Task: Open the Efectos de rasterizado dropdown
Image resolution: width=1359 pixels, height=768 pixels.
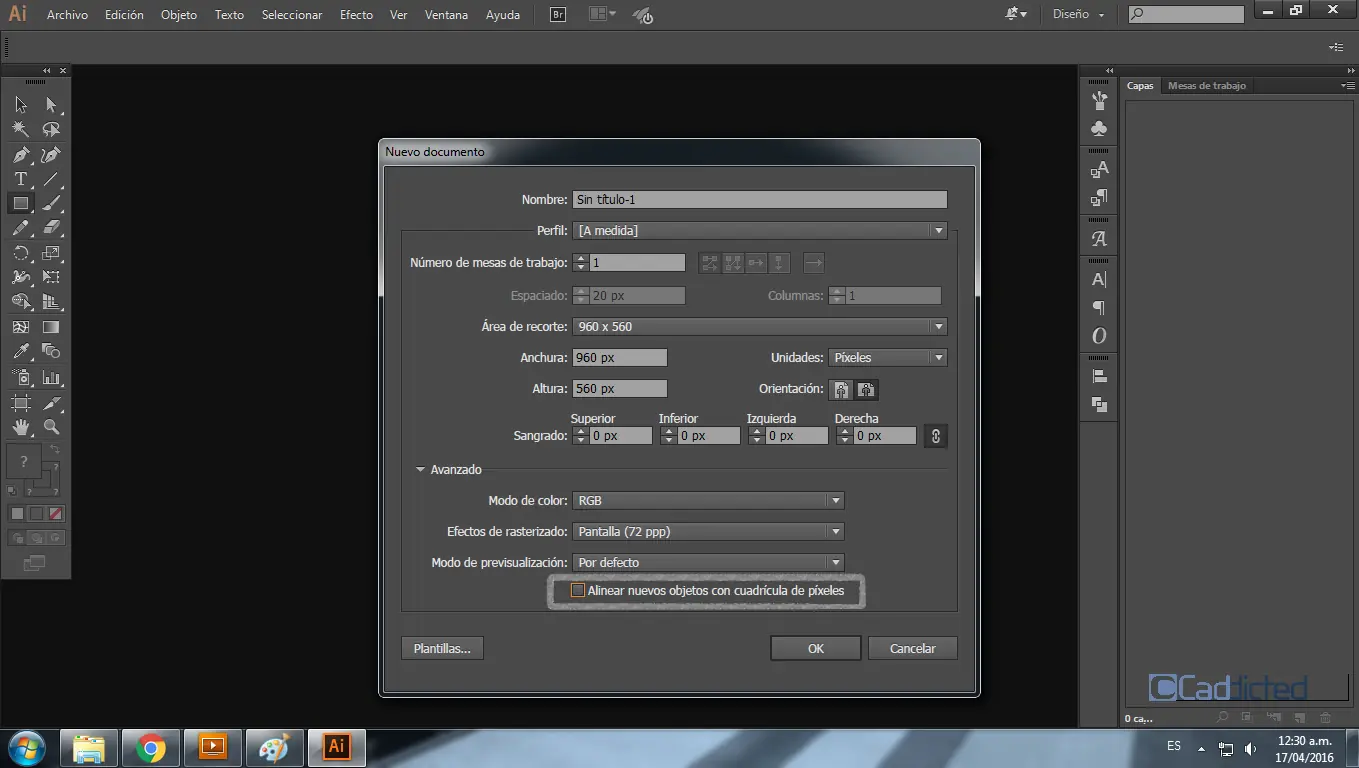Action: 709,531
